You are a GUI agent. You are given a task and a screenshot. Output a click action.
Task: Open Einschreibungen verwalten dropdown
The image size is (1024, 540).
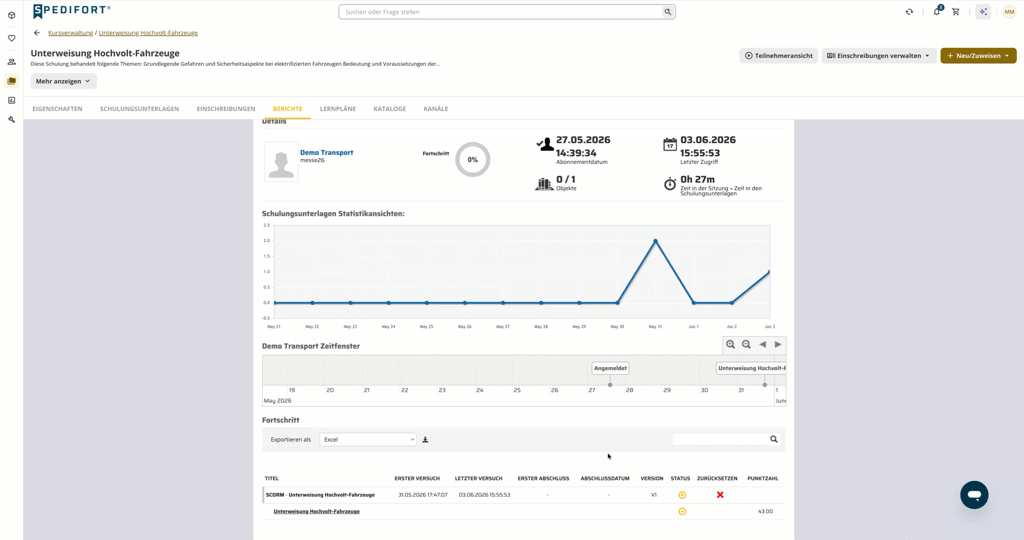click(x=878, y=56)
